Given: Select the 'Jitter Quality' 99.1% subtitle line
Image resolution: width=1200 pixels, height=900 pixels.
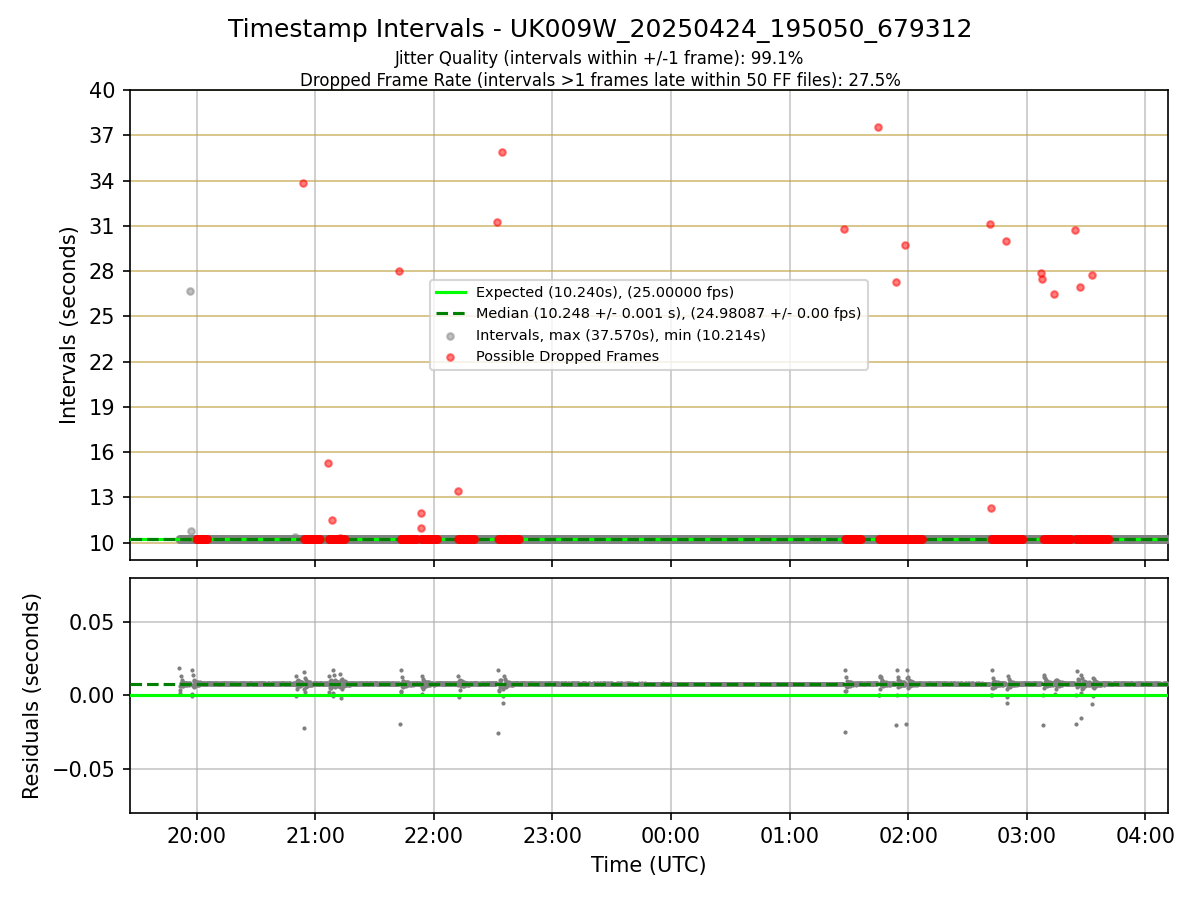Looking at the screenshot, I should tap(599, 58).
